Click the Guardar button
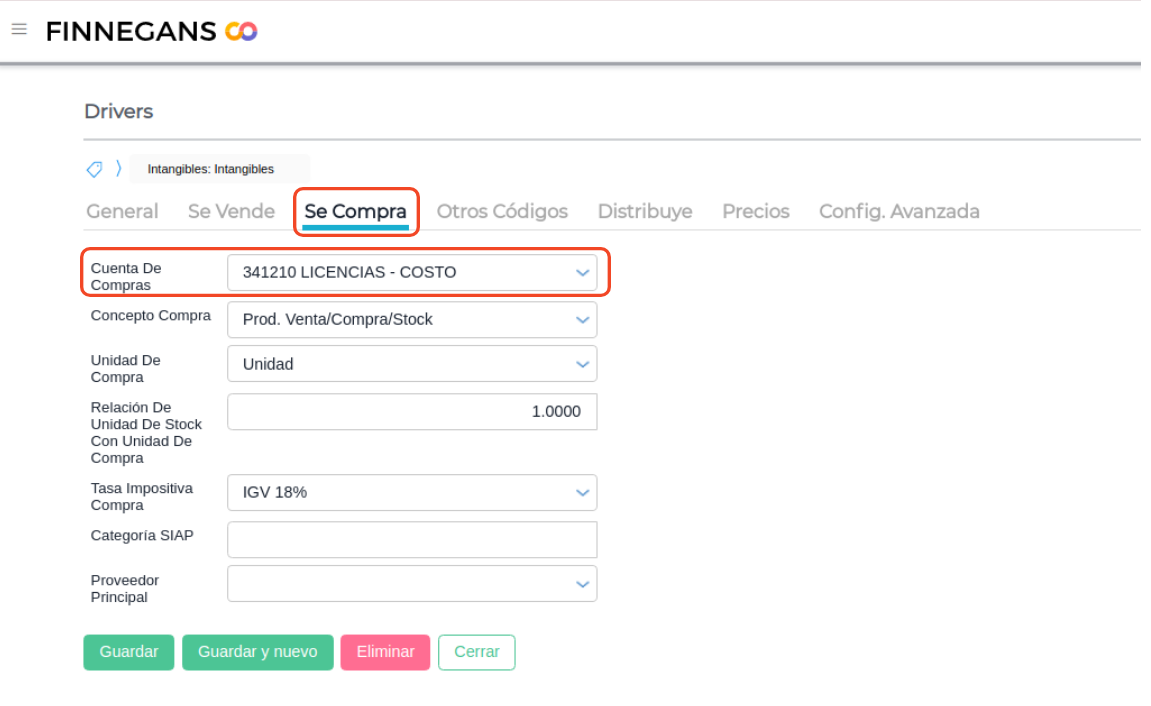Image resolution: width=1151 pixels, height=706 pixels. tap(129, 652)
